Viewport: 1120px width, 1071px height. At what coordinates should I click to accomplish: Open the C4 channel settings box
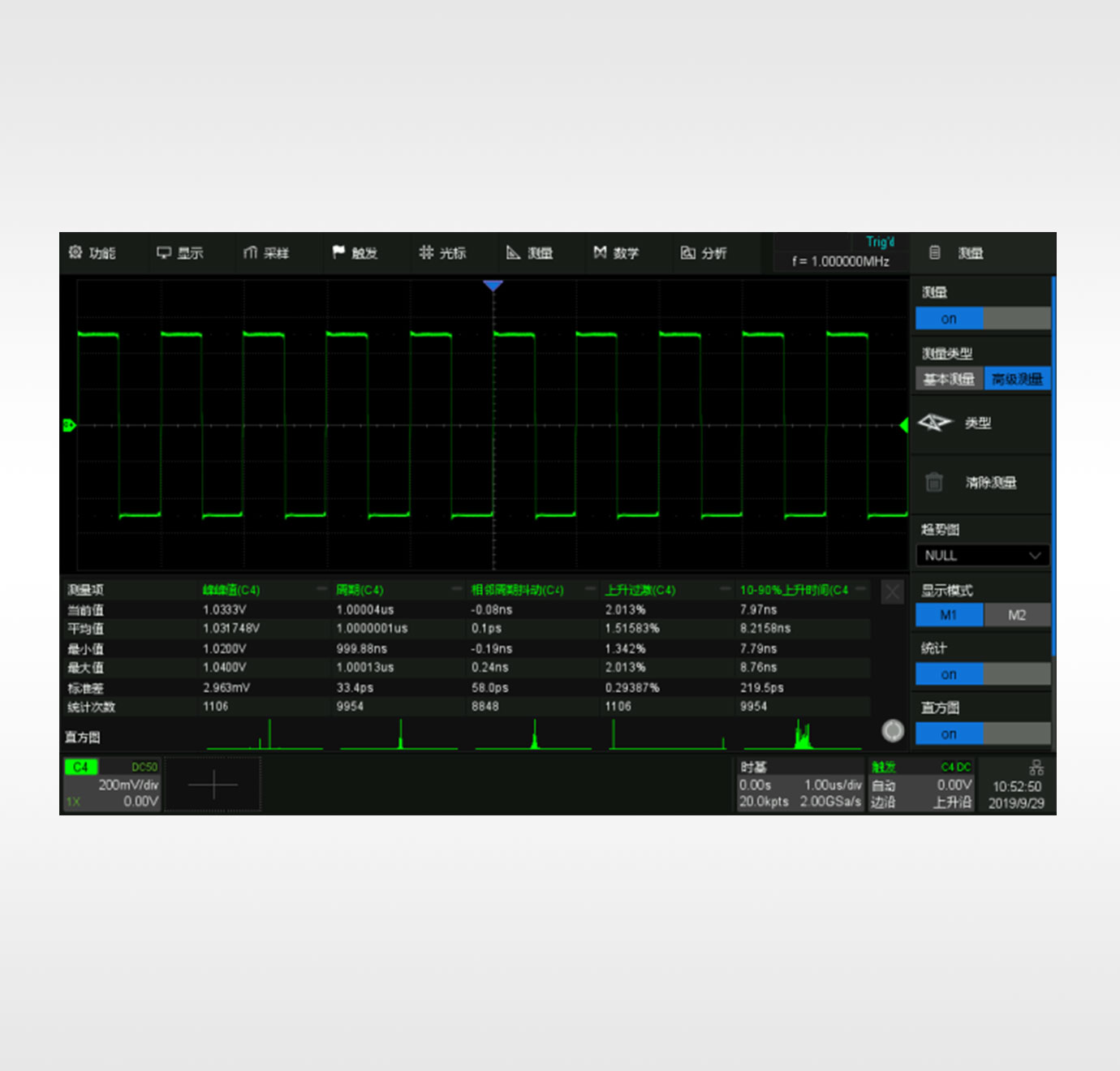tap(112, 785)
